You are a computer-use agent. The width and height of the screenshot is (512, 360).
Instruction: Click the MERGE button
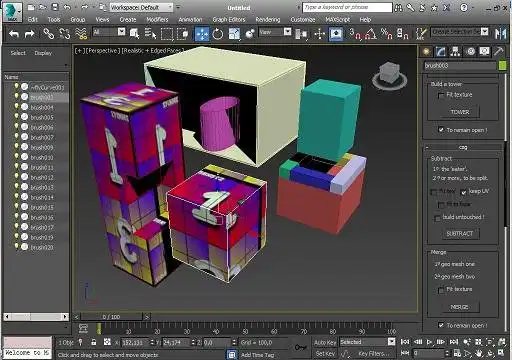pos(459,307)
